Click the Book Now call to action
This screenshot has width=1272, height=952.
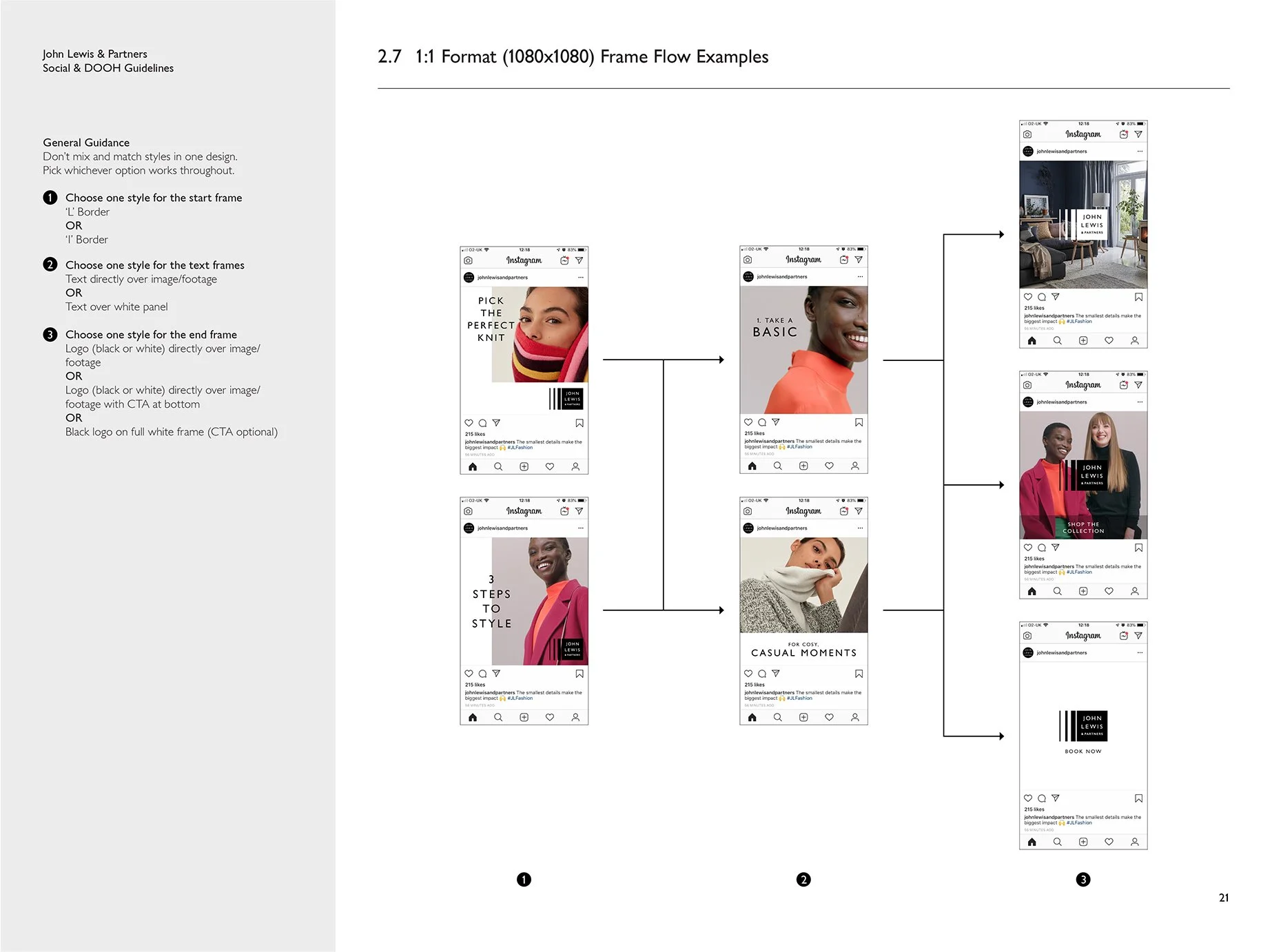pos(1083,752)
